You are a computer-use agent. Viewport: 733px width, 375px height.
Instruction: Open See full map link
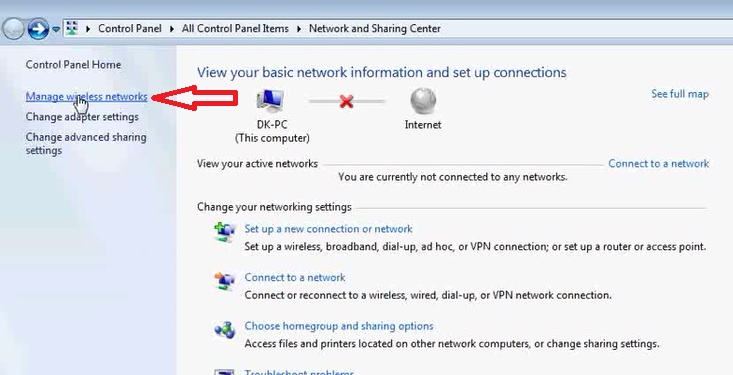pyautogui.click(x=680, y=94)
